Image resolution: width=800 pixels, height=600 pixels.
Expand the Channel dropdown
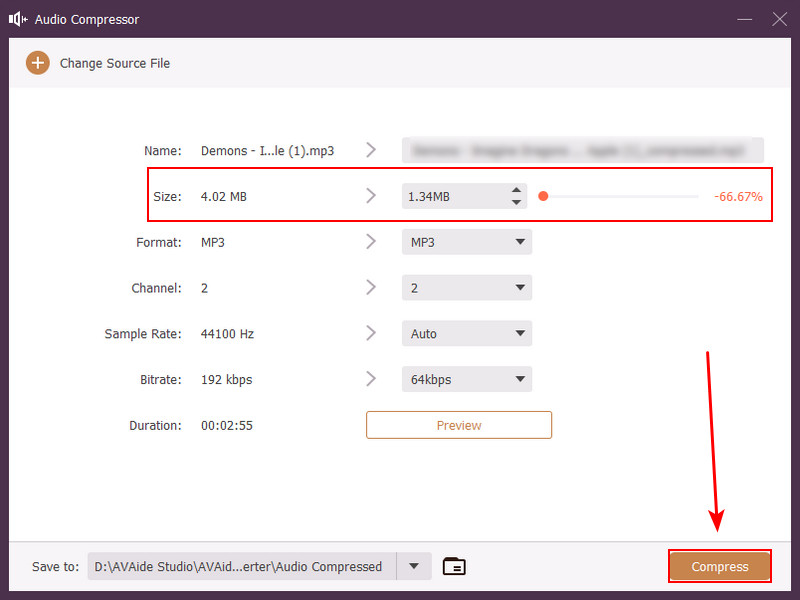point(467,288)
